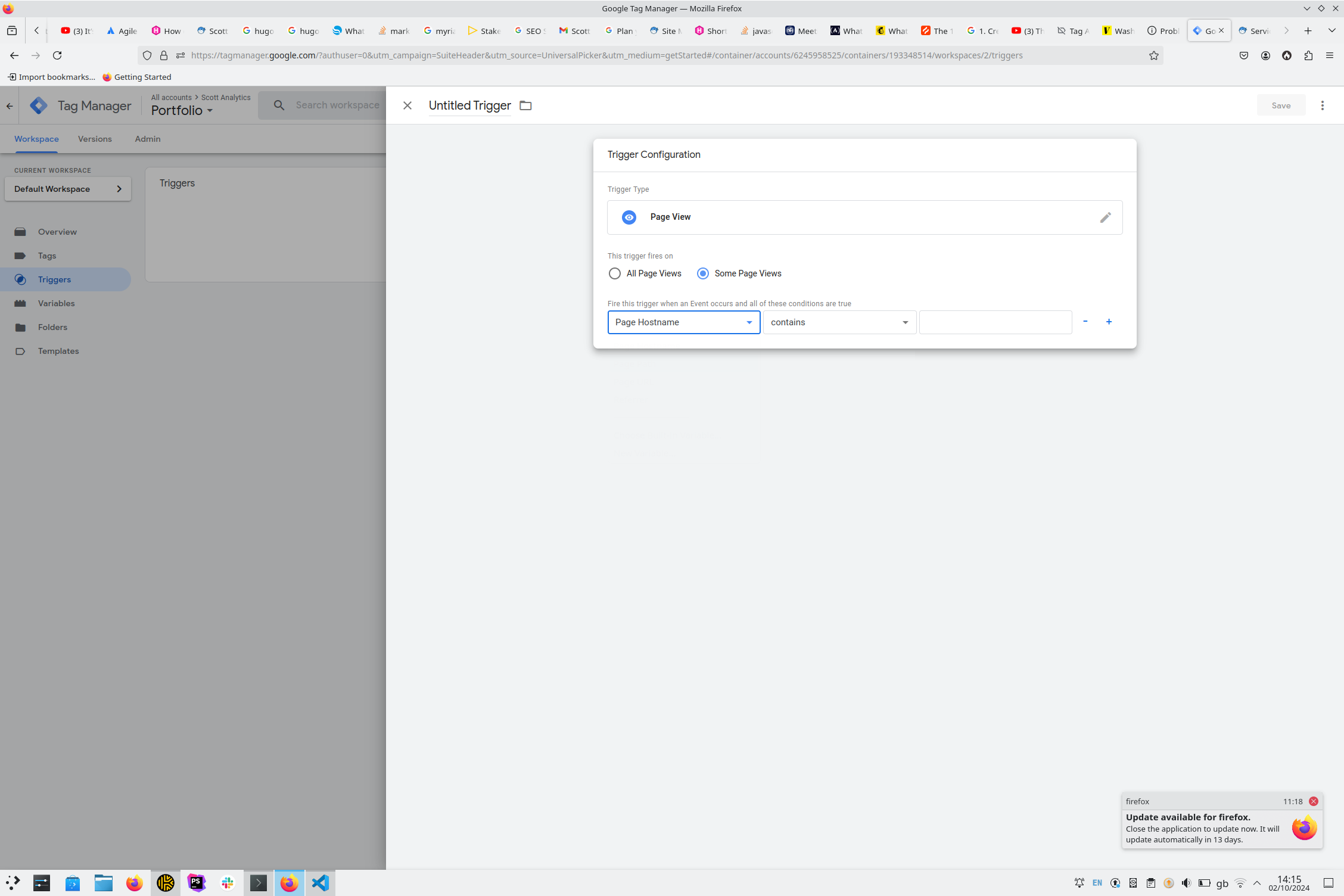1344x896 pixels.
Task: Open the Versions tab
Action: click(x=95, y=139)
